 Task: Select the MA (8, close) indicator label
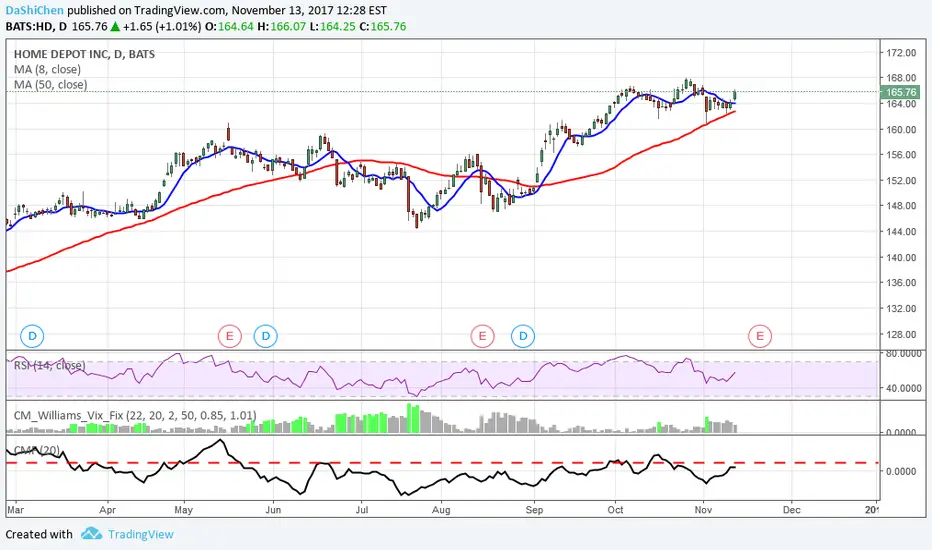coord(48,70)
